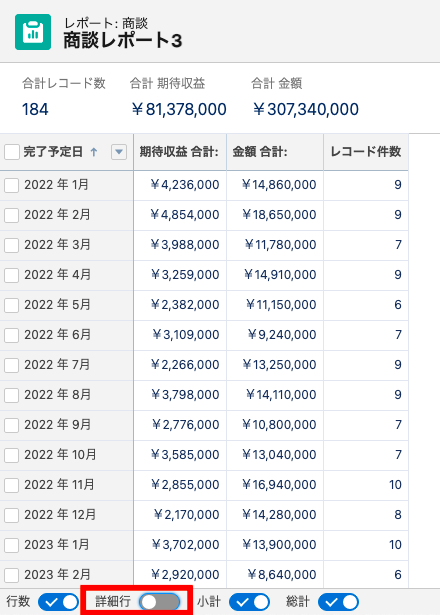Switch off the 総計 toggle
This screenshot has width=440, height=615.
tap(338, 602)
